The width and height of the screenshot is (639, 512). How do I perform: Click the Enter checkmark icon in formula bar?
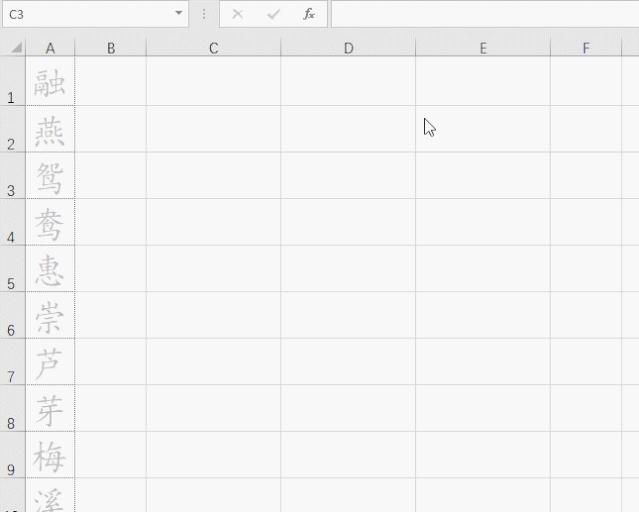pos(273,15)
